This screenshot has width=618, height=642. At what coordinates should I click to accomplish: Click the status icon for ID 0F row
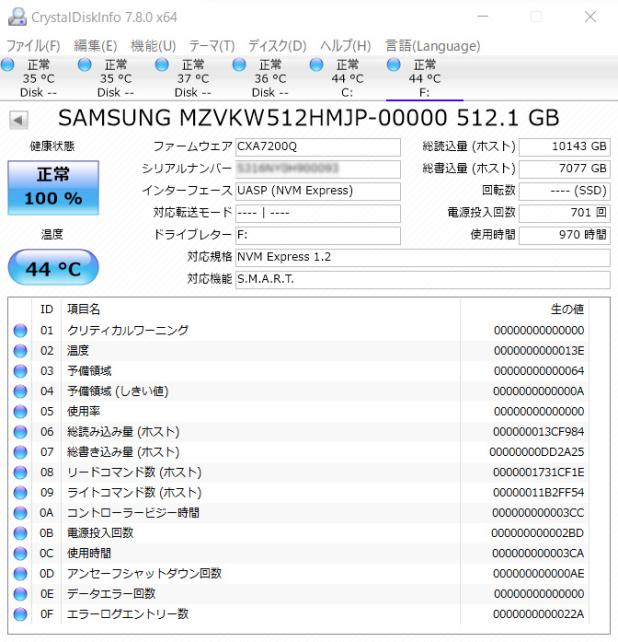coord(20,614)
